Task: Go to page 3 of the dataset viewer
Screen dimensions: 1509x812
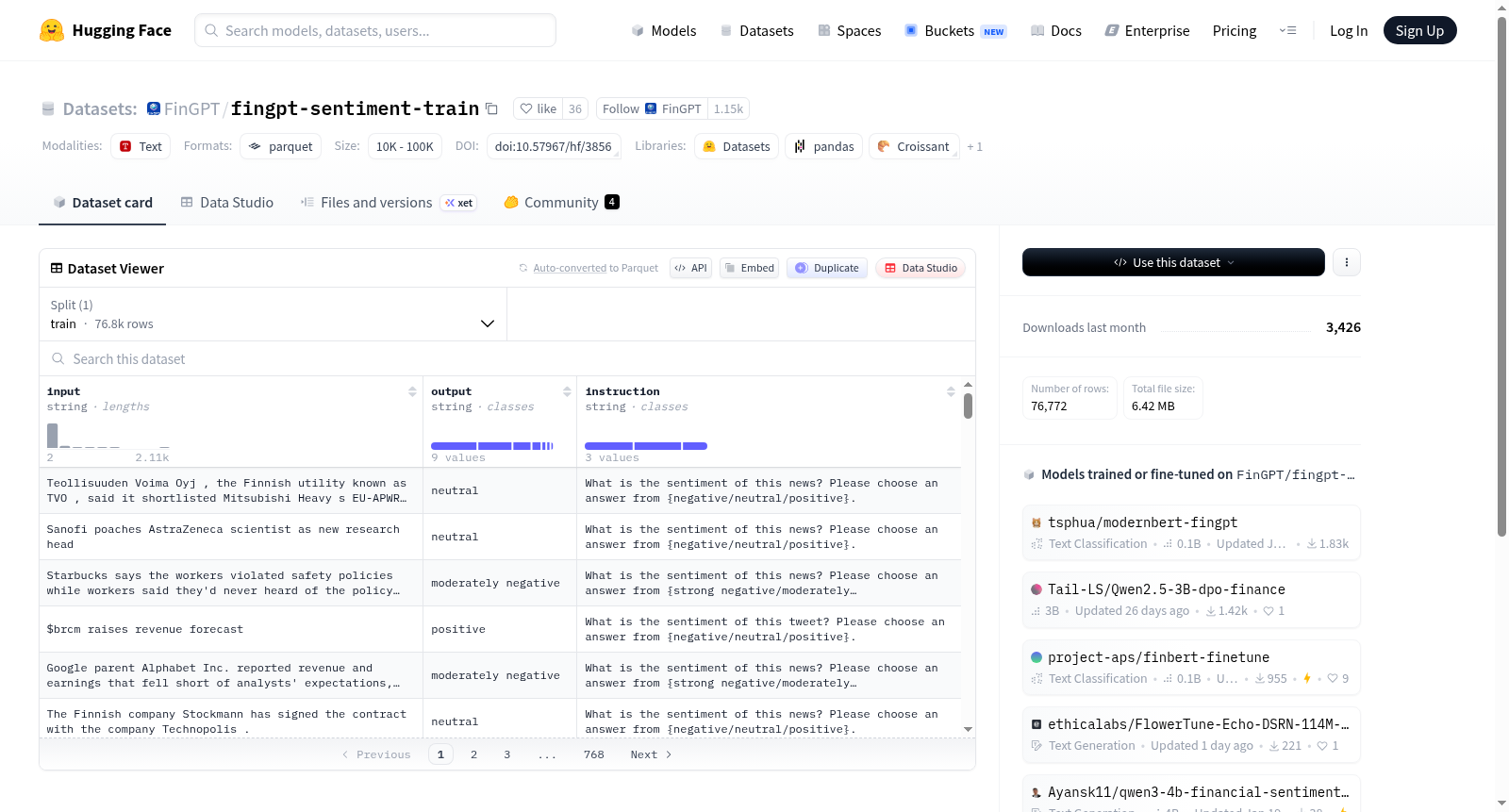Action: pos(506,754)
